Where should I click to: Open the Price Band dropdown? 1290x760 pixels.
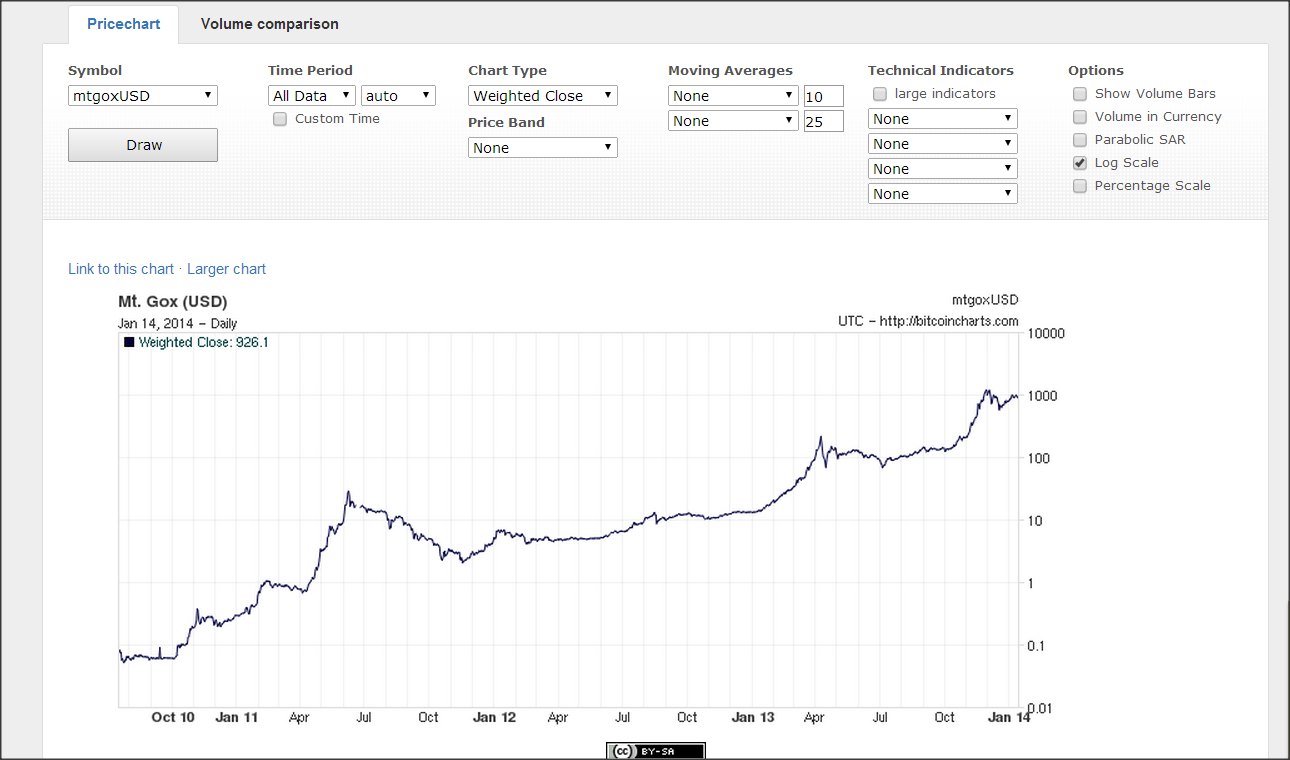pyautogui.click(x=543, y=148)
